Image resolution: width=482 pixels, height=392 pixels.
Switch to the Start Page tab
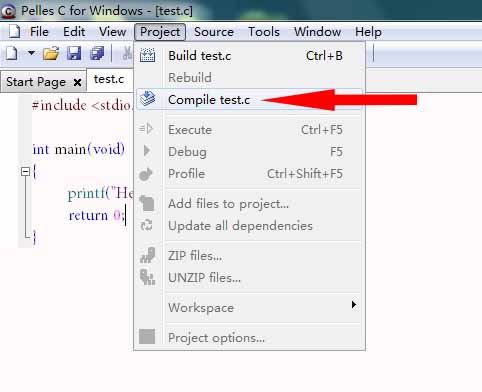(36, 82)
